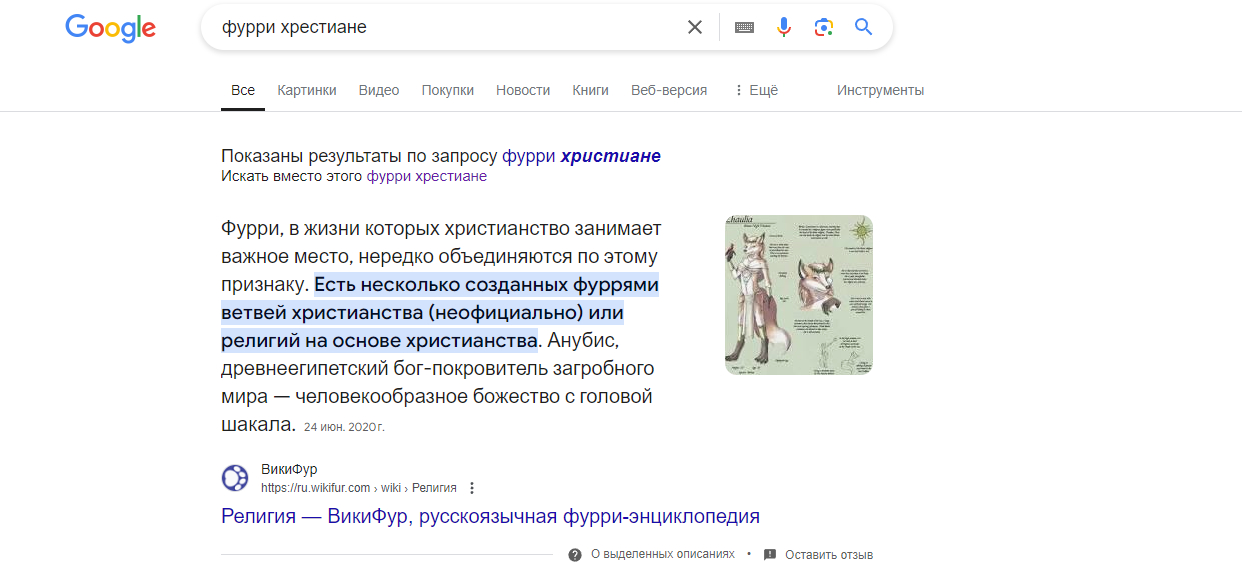Click the ВикиФур site favicon
This screenshot has height=562, width=1242.
point(235,478)
